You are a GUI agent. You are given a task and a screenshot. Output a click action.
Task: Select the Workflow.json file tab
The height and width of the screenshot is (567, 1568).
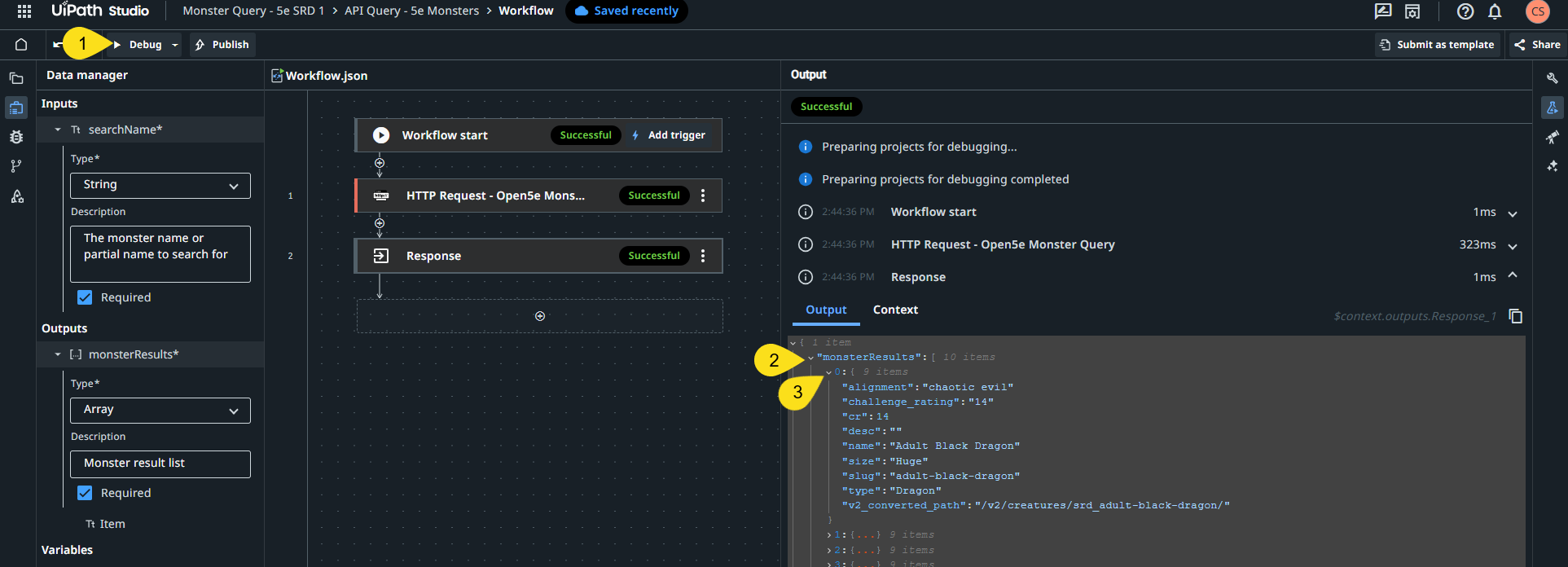tap(319, 76)
